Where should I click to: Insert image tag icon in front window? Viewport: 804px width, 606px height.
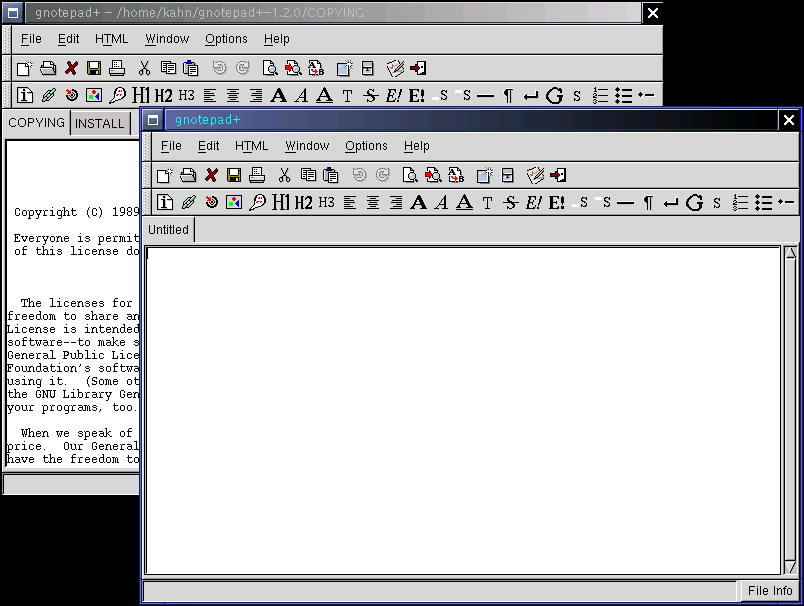pos(234,203)
